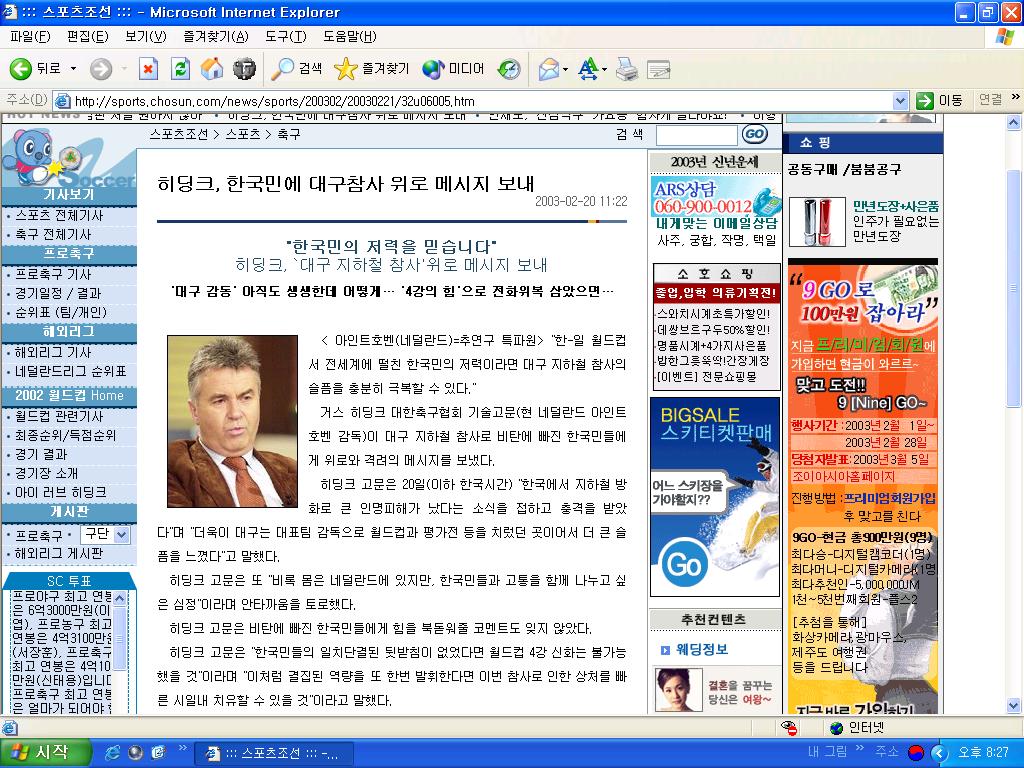1024x768 pixels.
Task: Go to the Home page icon
Action: tap(212, 69)
